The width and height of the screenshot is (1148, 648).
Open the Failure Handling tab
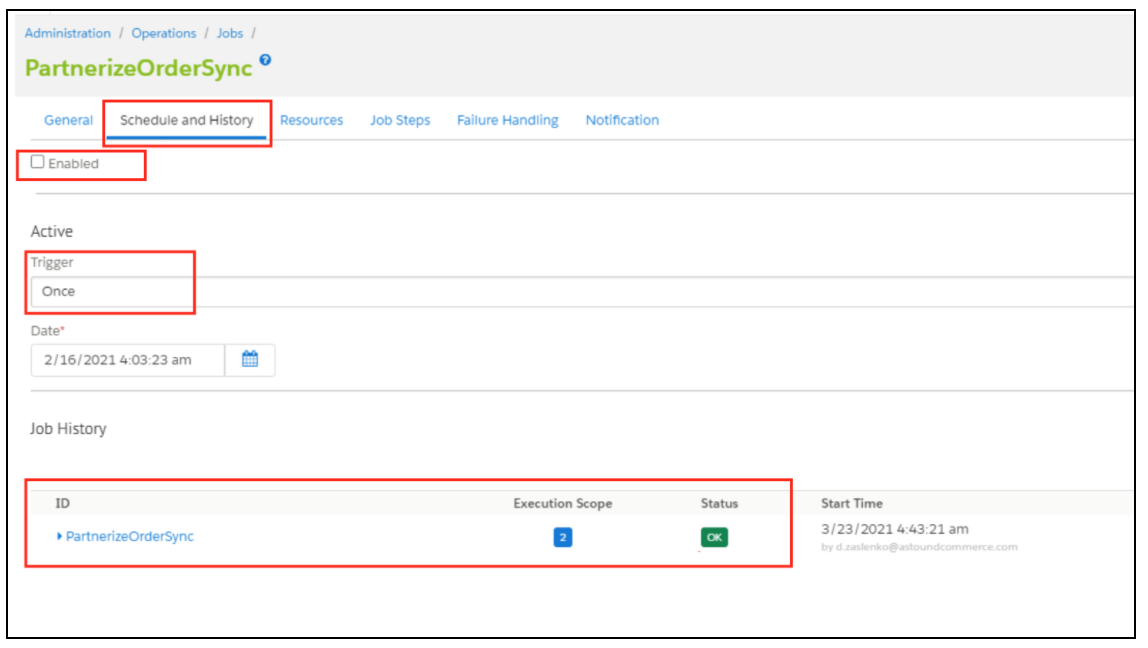tap(507, 120)
